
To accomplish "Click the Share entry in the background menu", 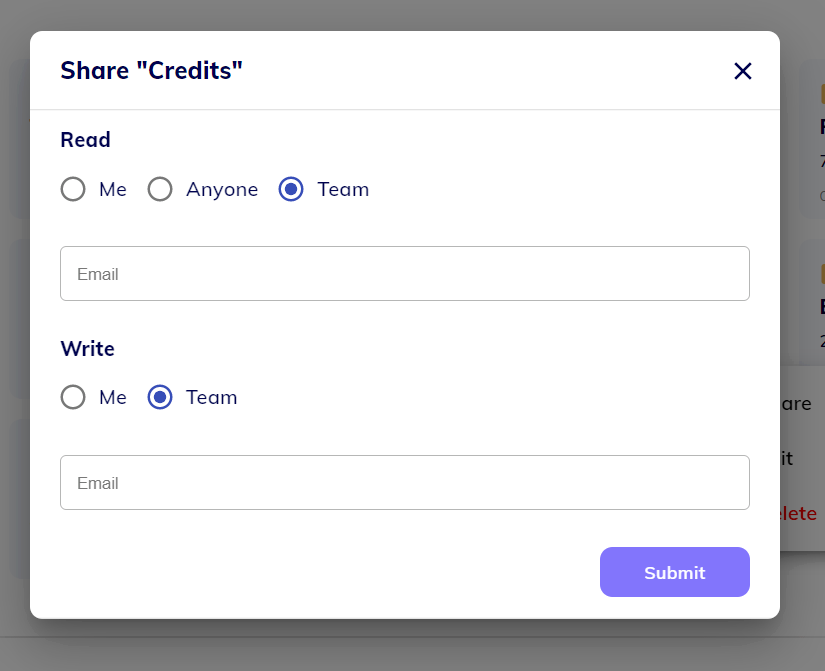I will (798, 404).
